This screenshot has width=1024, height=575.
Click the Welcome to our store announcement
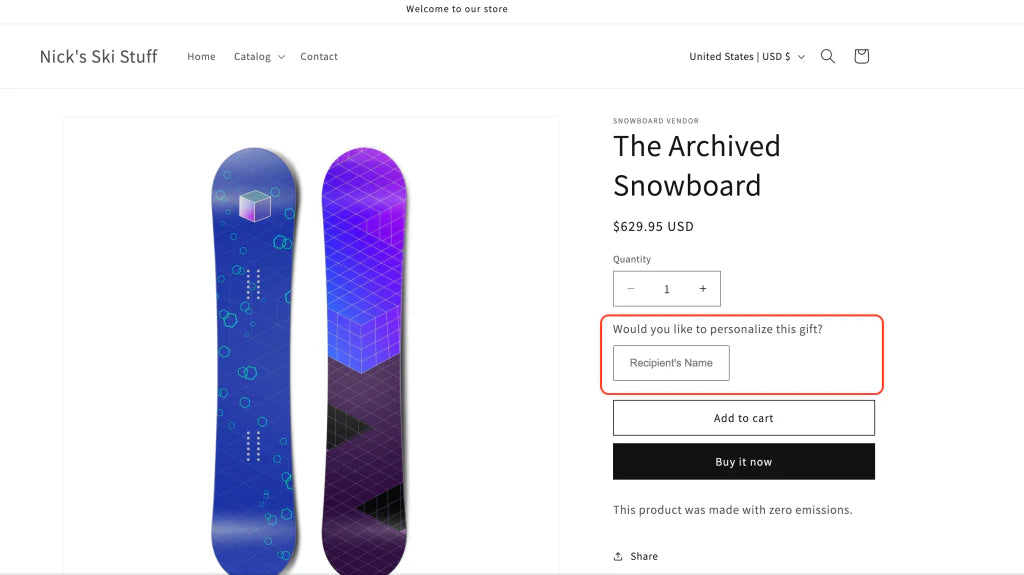coord(457,9)
